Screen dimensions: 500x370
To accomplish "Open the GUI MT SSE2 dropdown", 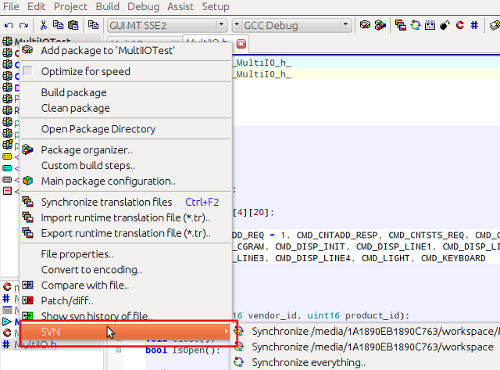I will 167,25.
